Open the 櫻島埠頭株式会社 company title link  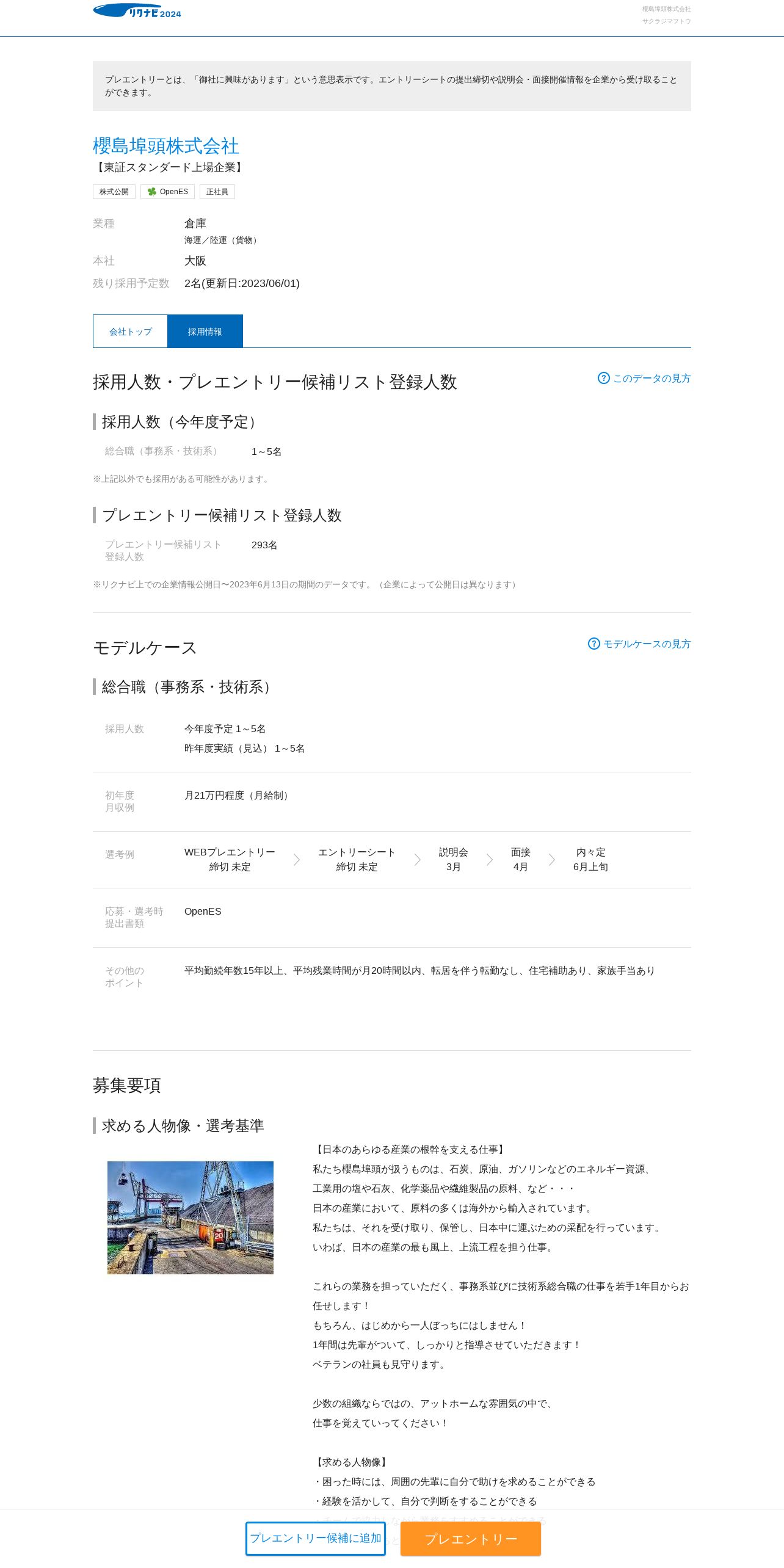click(x=165, y=146)
